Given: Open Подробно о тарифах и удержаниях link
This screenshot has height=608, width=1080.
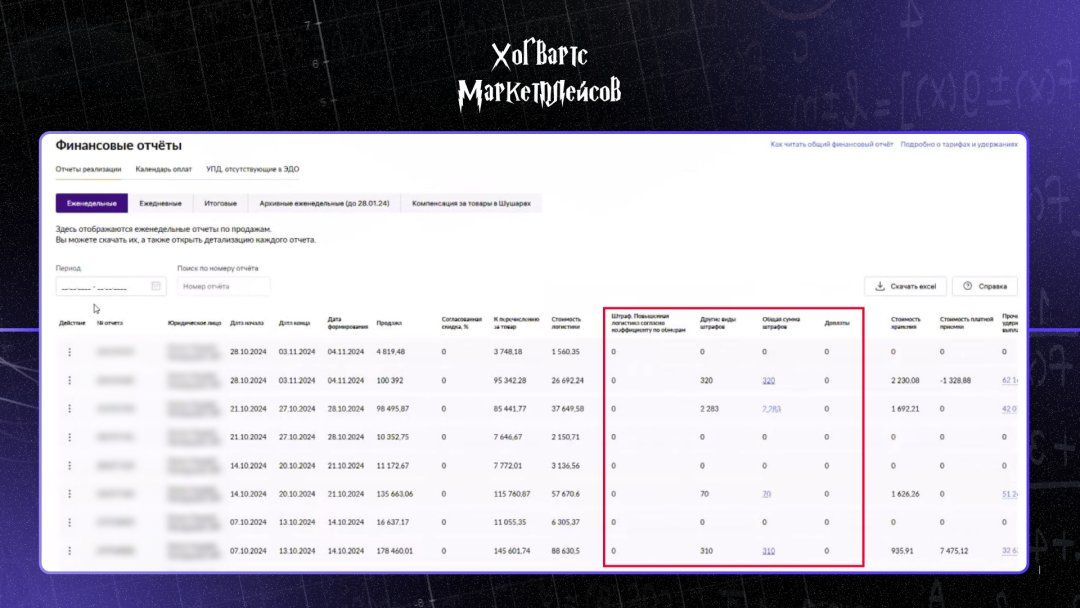Looking at the screenshot, I should 958,144.
